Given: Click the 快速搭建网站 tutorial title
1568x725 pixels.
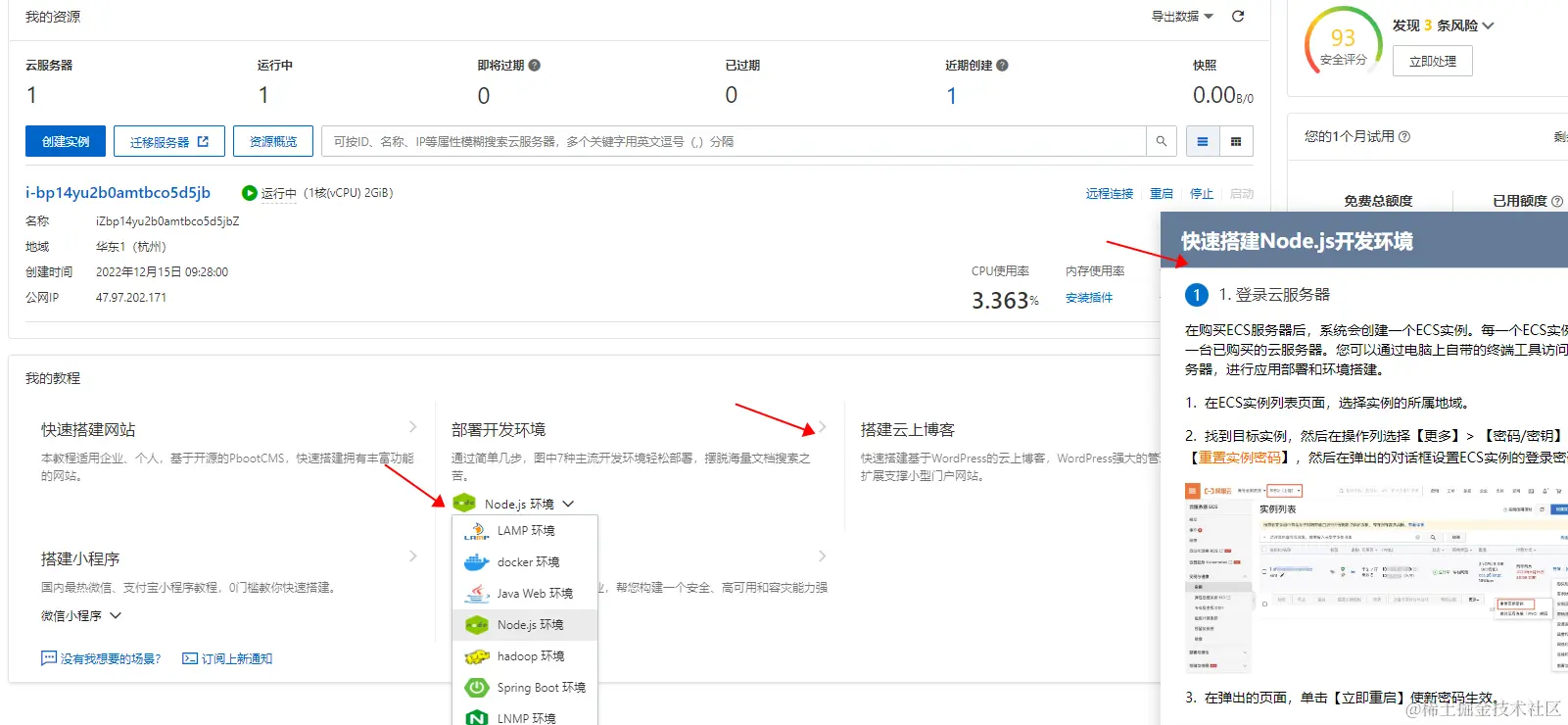Looking at the screenshot, I should (x=88, y=429).
